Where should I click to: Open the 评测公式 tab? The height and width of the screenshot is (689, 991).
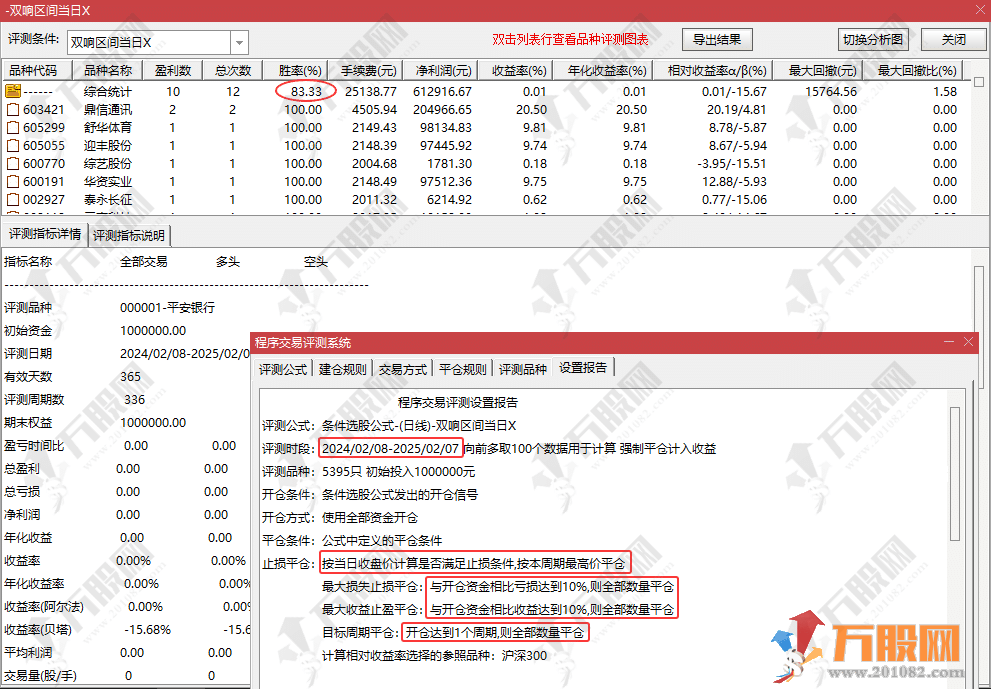pos(283,369)
